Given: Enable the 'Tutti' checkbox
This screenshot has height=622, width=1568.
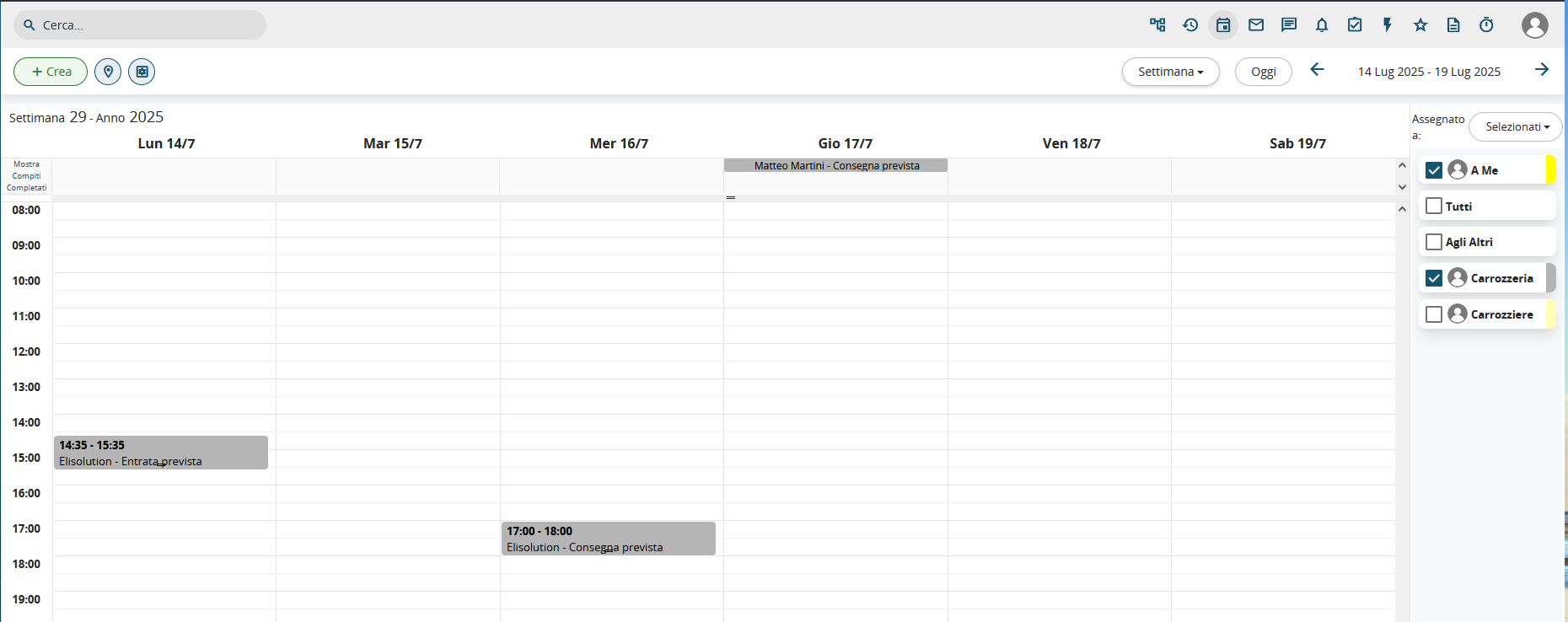Looking at the screenshot, I should [x=1434, y=206].
